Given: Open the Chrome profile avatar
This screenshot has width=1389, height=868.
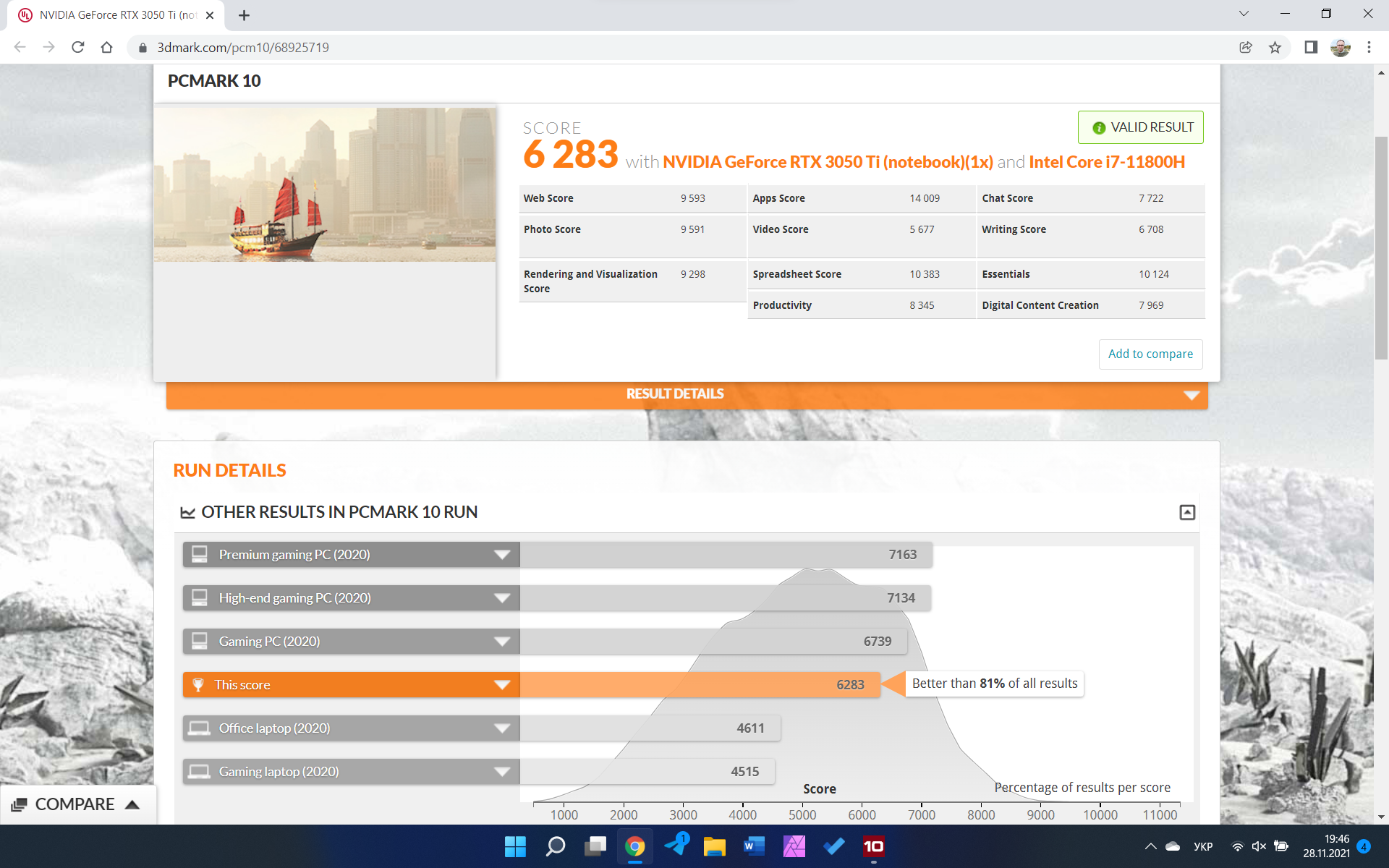Looking at the screenshot, I should pos(1340,47).
